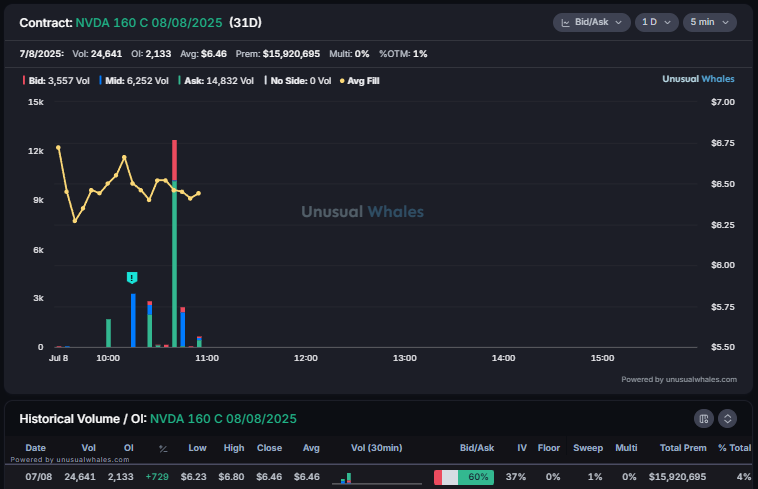Open the 1 D range dropdown
The height and width of the screenshot is (489, 758).
click(x=656, y=22)
